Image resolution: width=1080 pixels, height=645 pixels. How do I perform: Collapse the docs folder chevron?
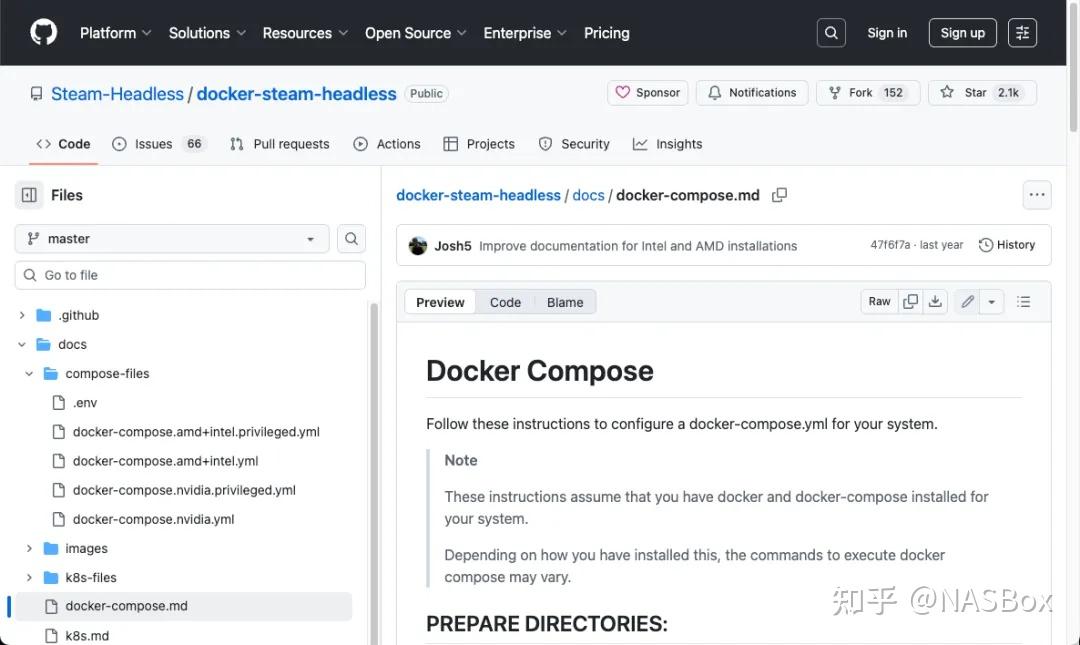click(22, 344)
